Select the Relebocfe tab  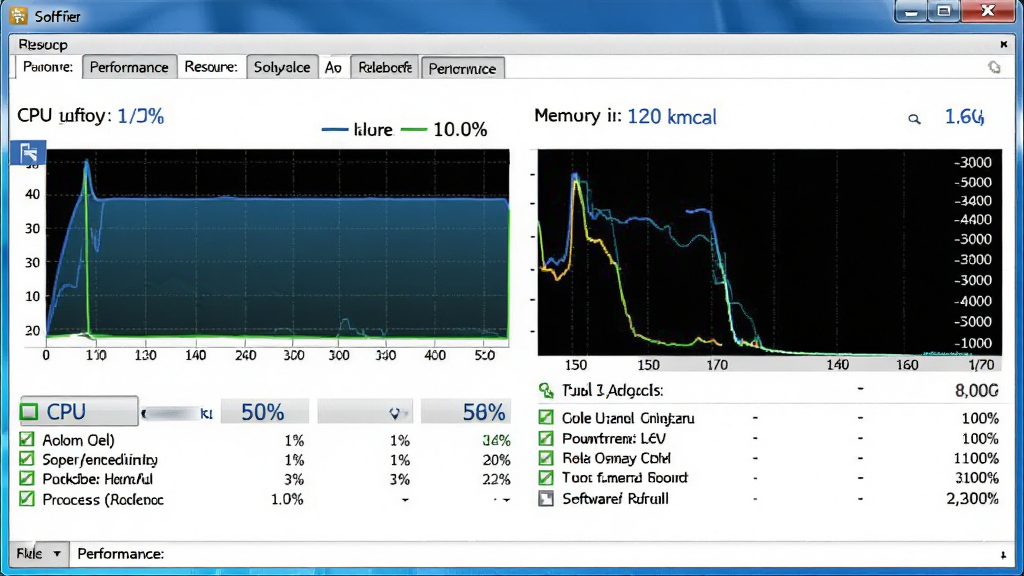[x=385, y=67]
